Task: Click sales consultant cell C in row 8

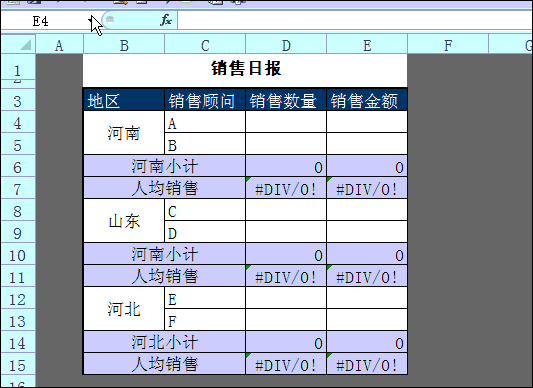Action: (205, 210)
